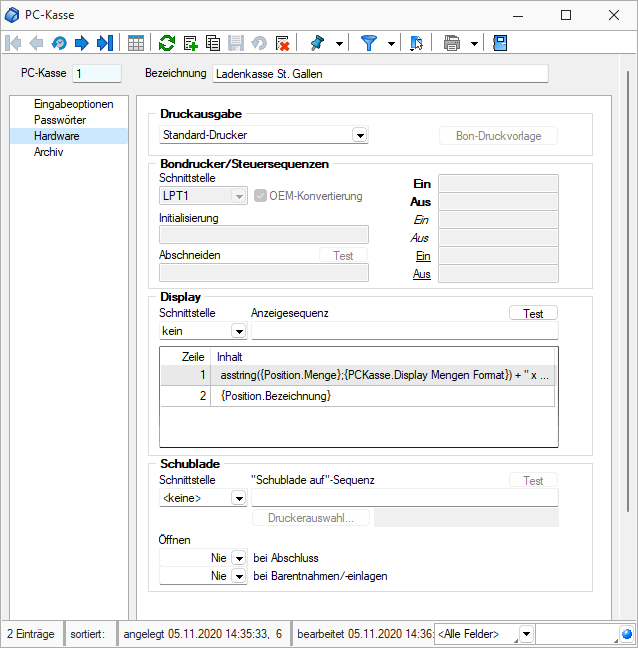Select Archiv in the left navigation
The height and width of the screenshot is (648, 638).
click(x=49, y=152)
